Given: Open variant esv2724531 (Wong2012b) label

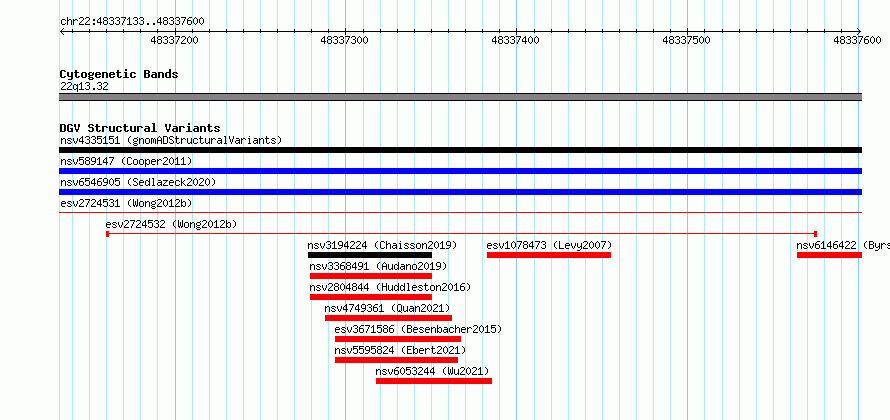Looking at the screenshot, I should (x=124, y=203).
